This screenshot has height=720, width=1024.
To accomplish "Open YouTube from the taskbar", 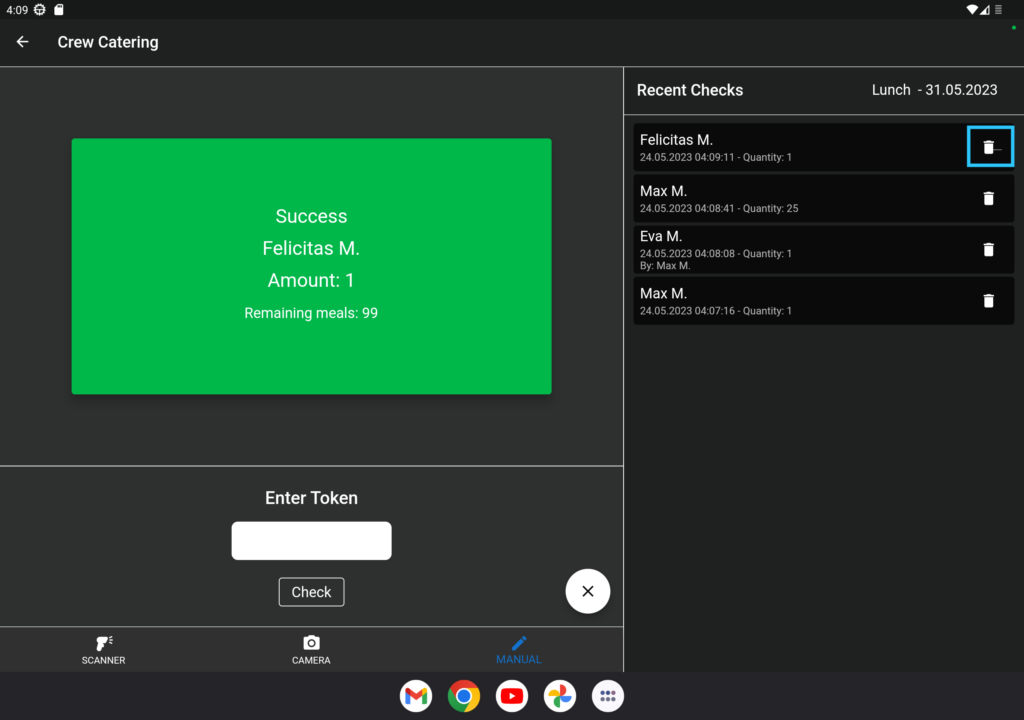I will pos(512,696).
